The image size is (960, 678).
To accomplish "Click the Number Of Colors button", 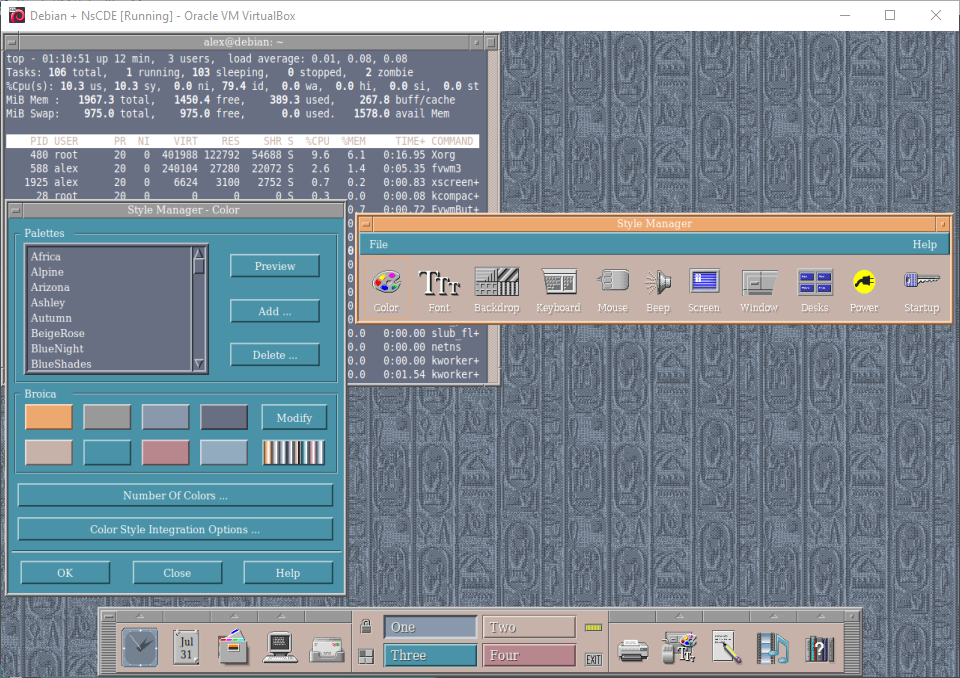I will click(x=175, y=496).
